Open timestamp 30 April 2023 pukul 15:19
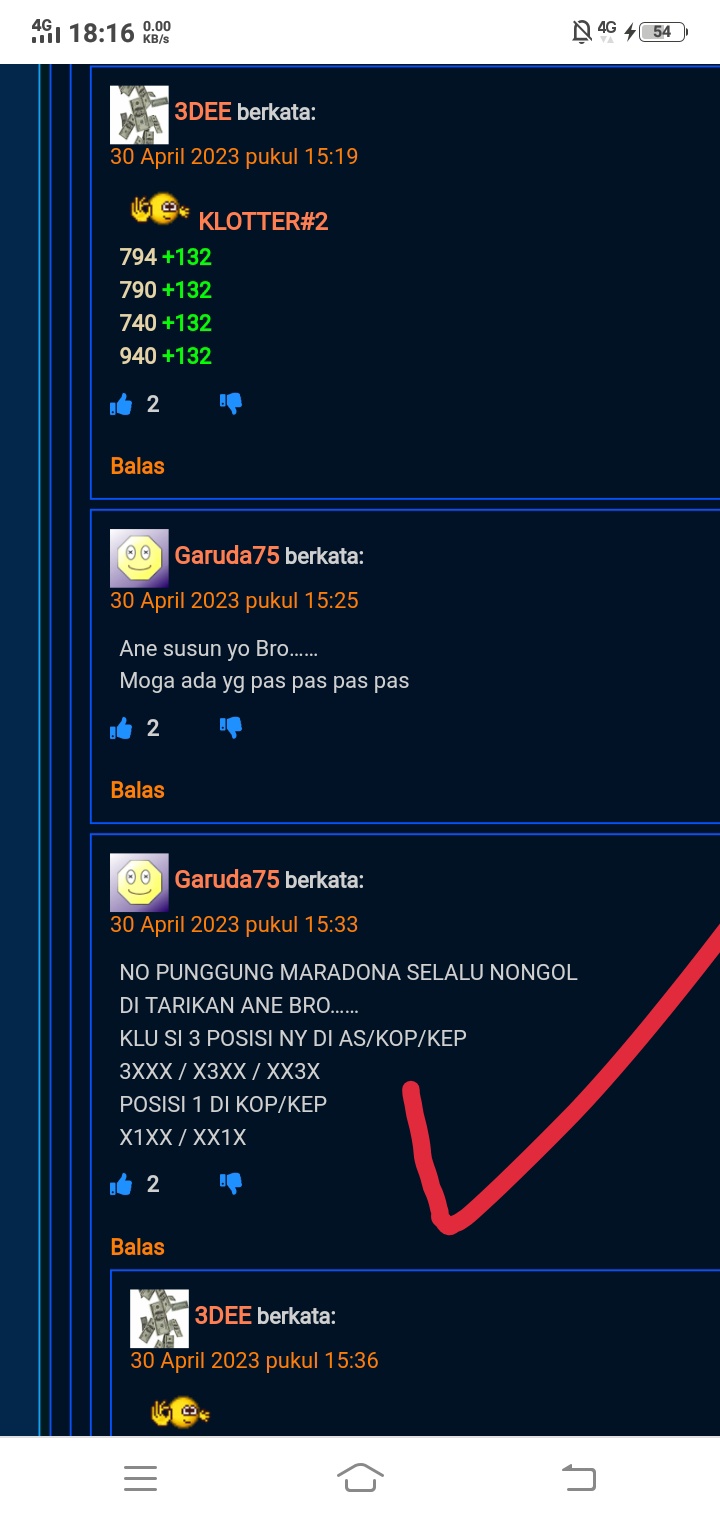720x1520 pixels. click(234, 156)
